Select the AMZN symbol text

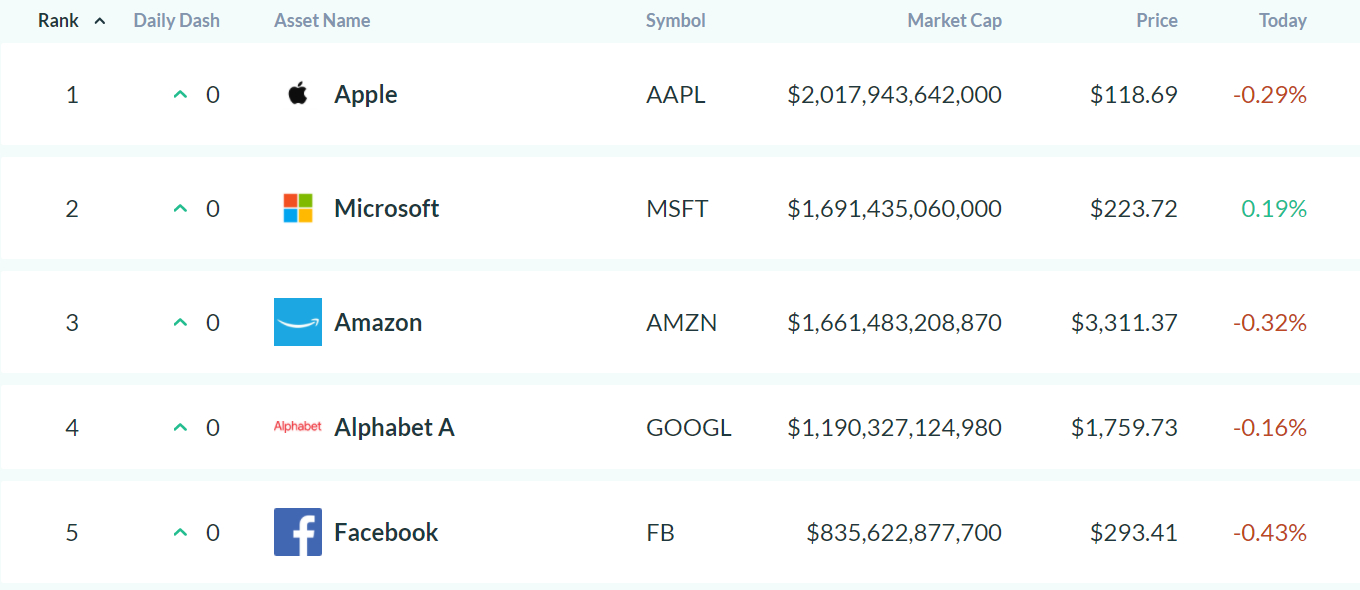tap(681, 323)
